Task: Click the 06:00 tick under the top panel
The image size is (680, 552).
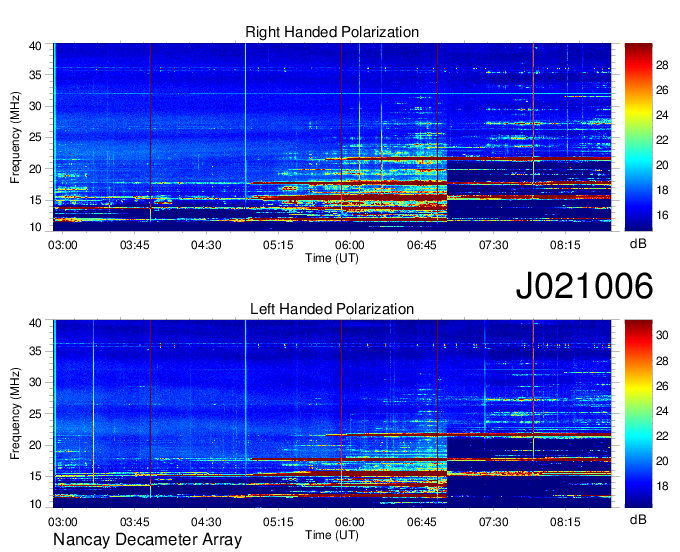Action: (350, 245)
